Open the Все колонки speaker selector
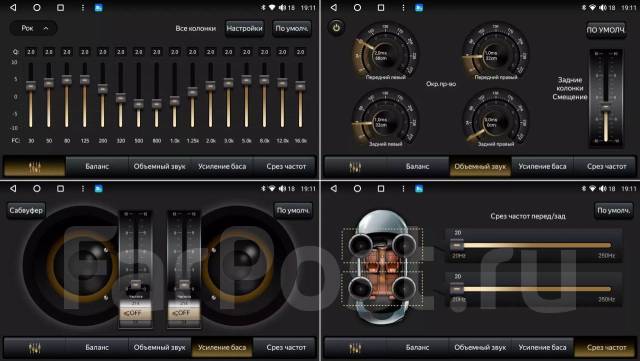 click(196, 28)
